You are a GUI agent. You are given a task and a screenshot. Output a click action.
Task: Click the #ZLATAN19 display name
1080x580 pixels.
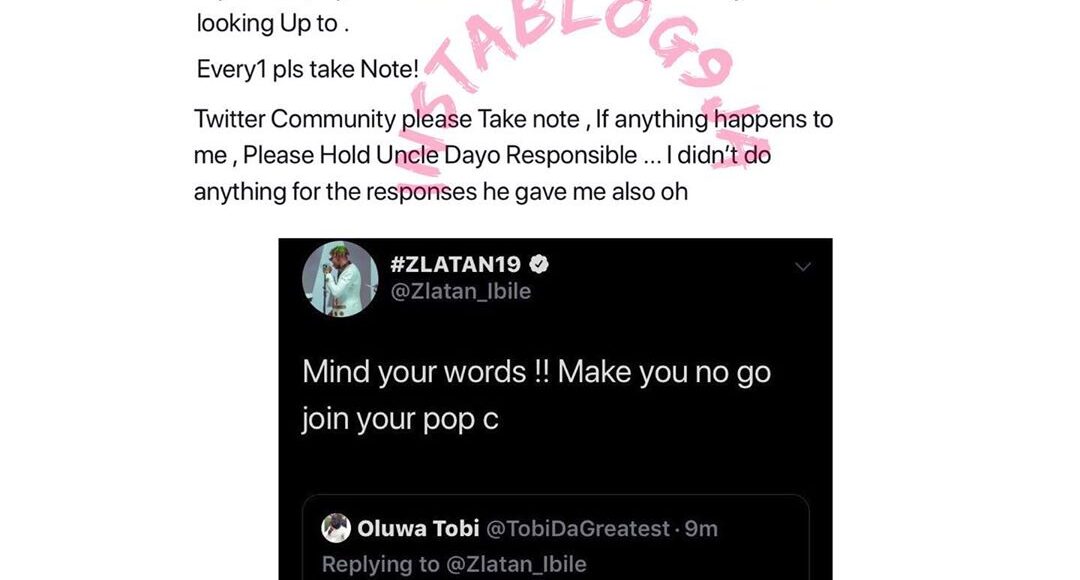[455, 264]
